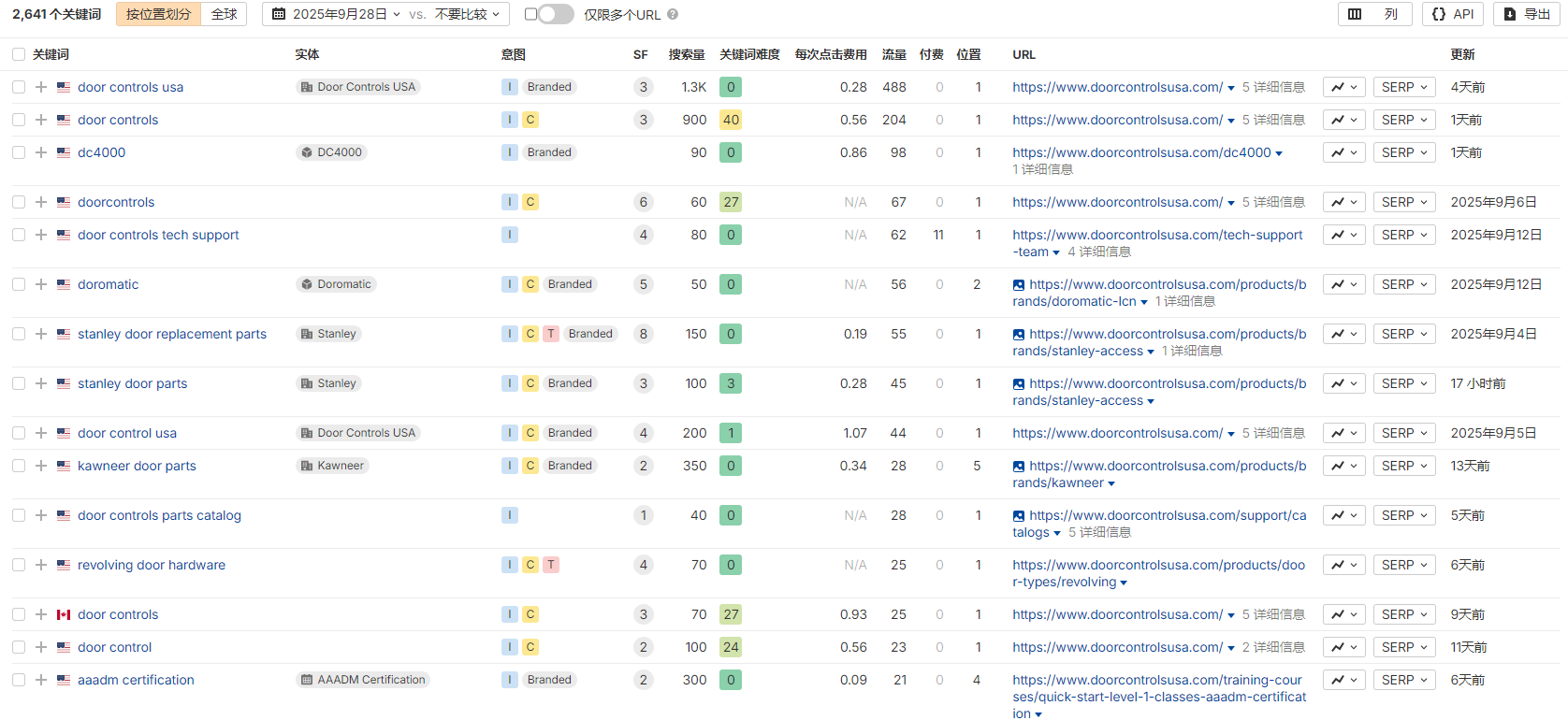
Task: Check the select-all checkbox in the header
Action: (19, 54)
